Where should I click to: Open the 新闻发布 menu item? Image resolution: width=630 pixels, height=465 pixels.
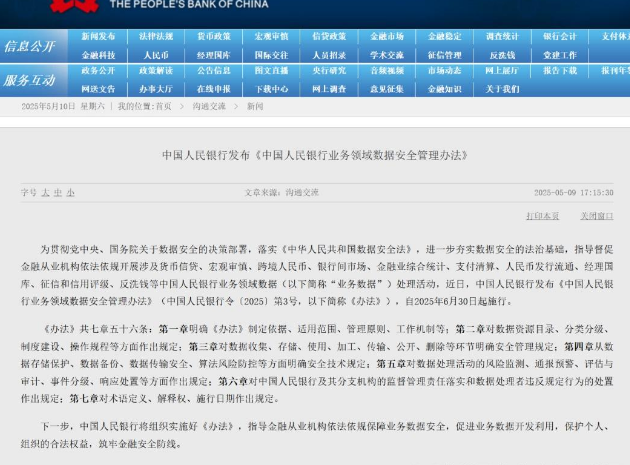pos(98,37)
